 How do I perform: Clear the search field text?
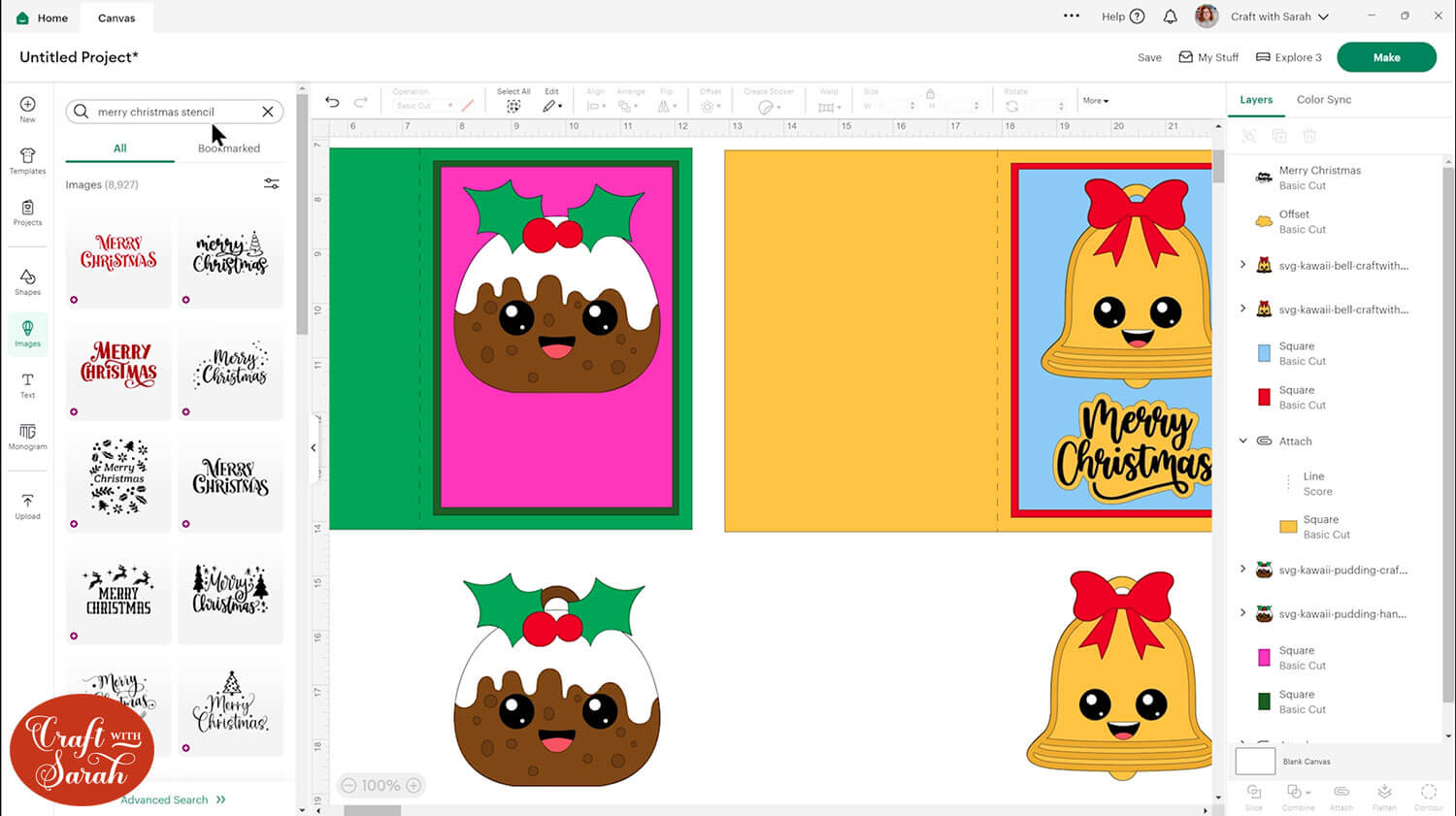[268, 112]
